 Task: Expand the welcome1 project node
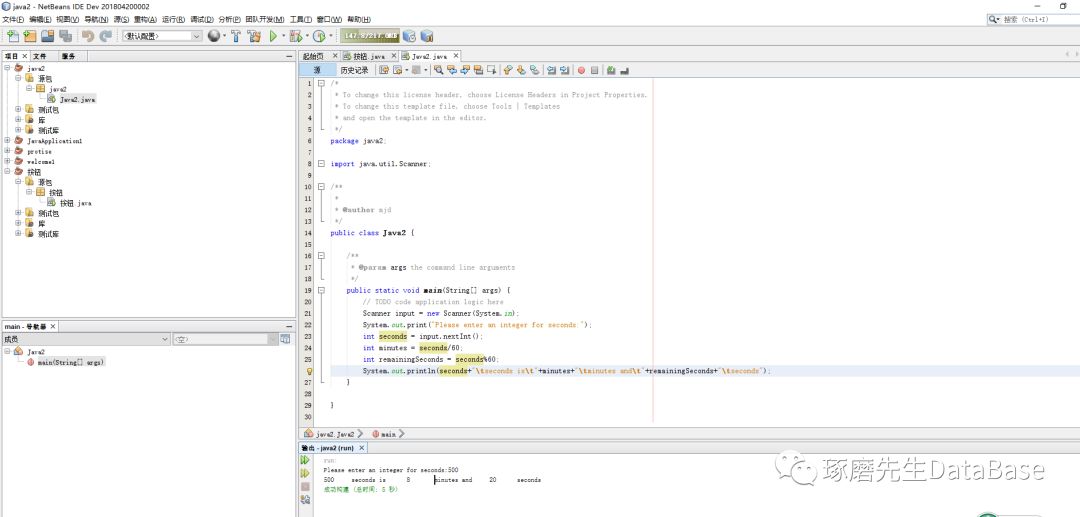click(x=8, y=161)
